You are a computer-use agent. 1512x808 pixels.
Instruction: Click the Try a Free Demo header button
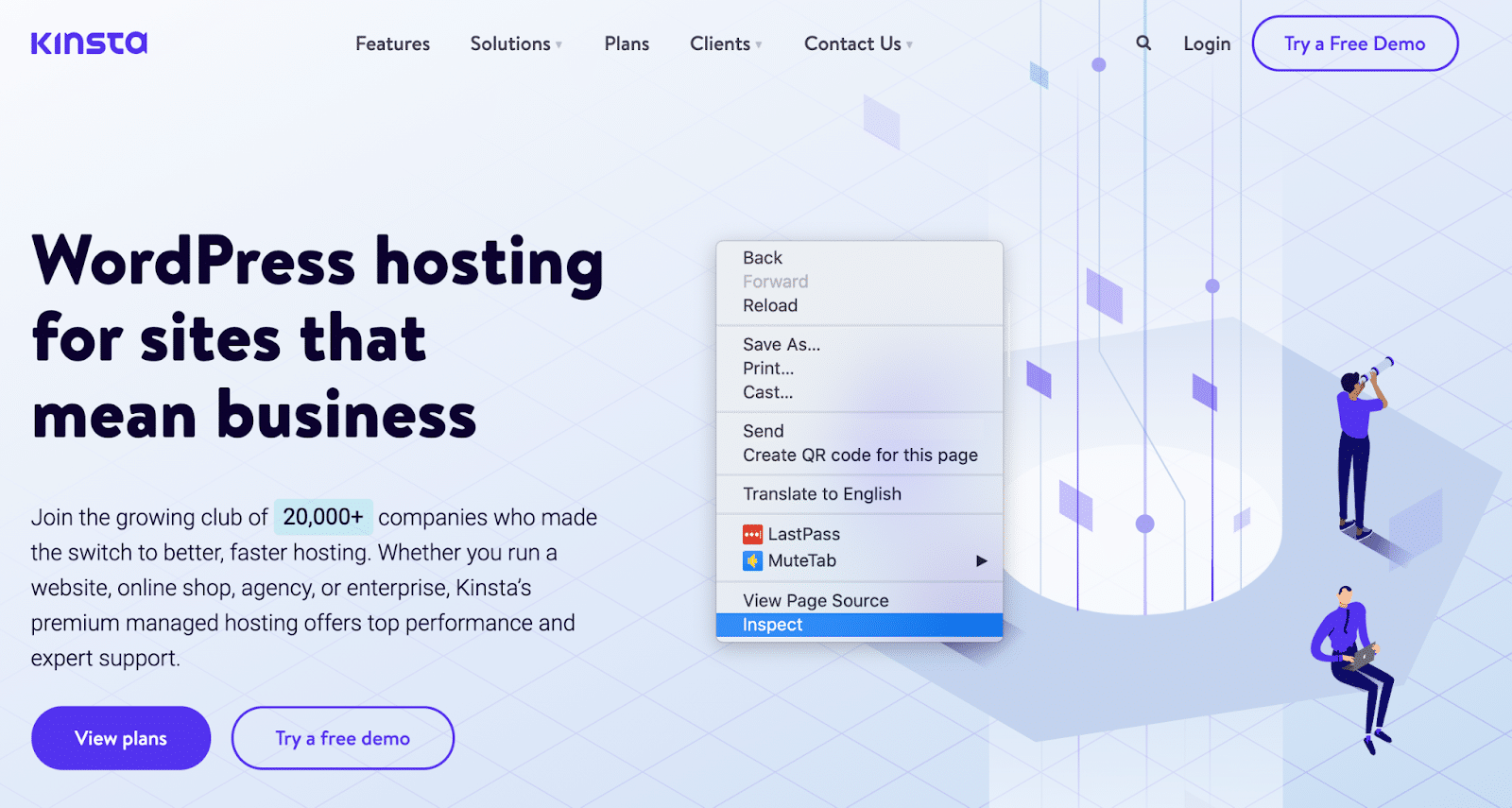coord(1355,43)
